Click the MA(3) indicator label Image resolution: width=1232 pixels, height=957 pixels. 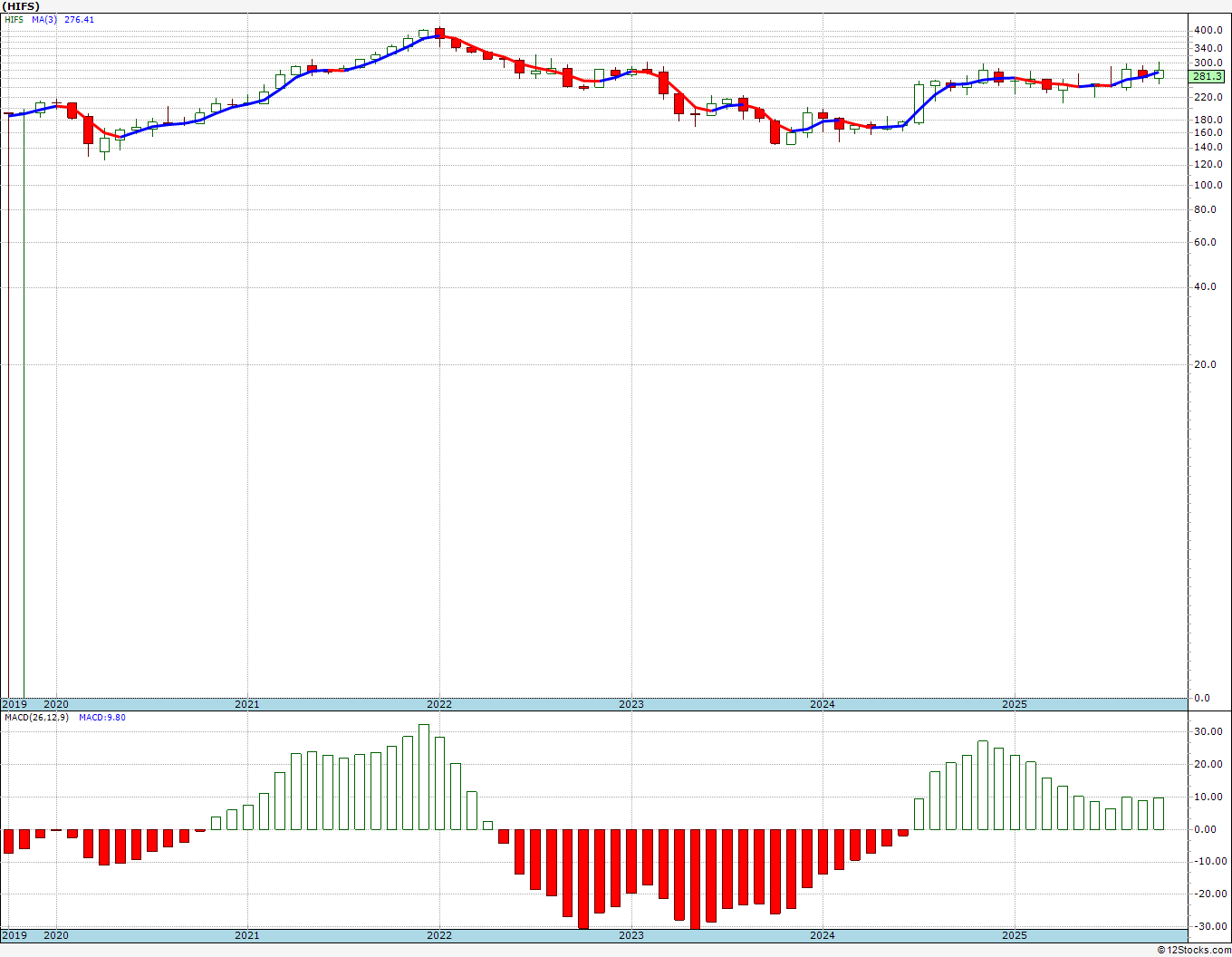(43, 19)
